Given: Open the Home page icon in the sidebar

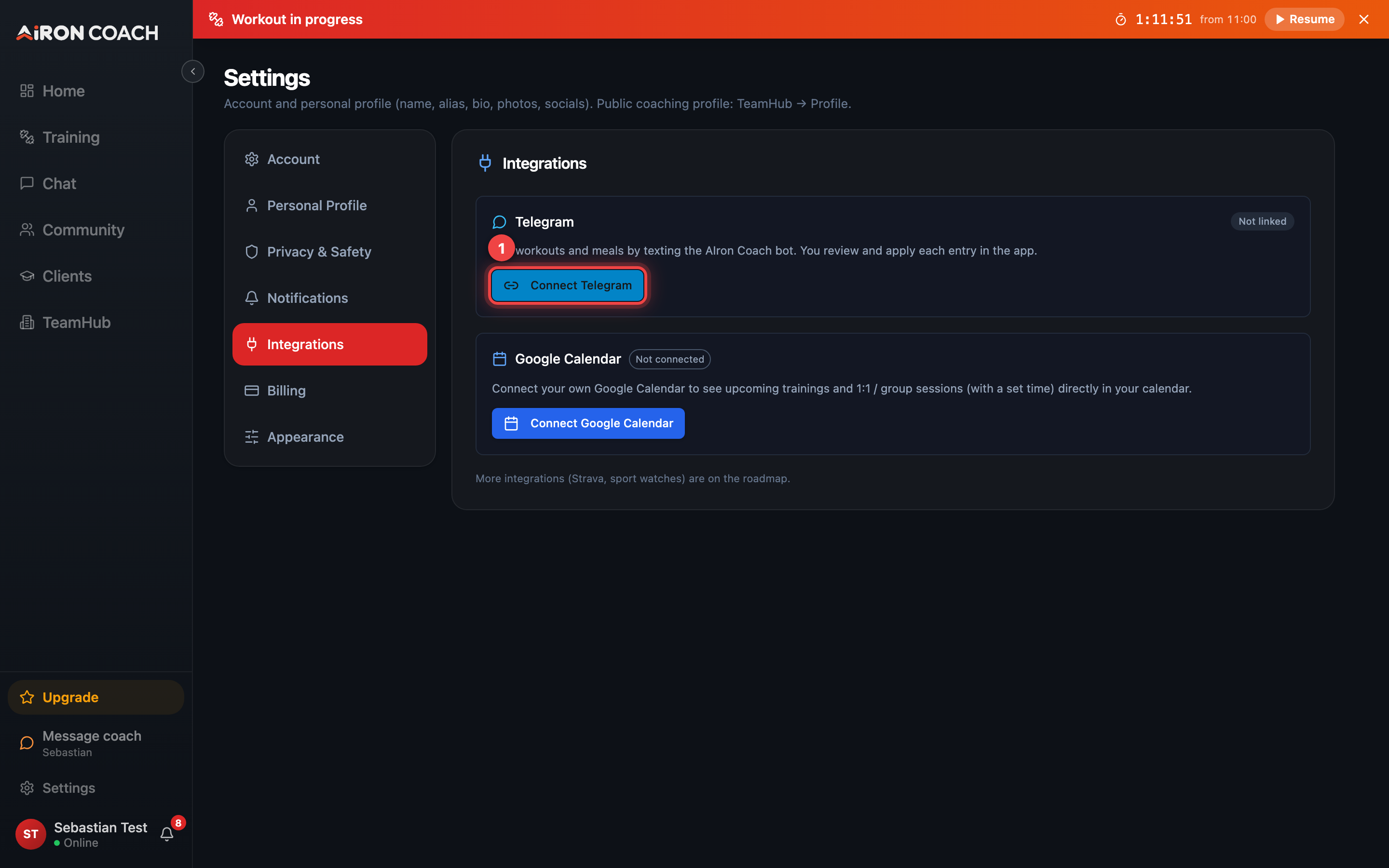Looking at the screenshot, I should point(27,91).
